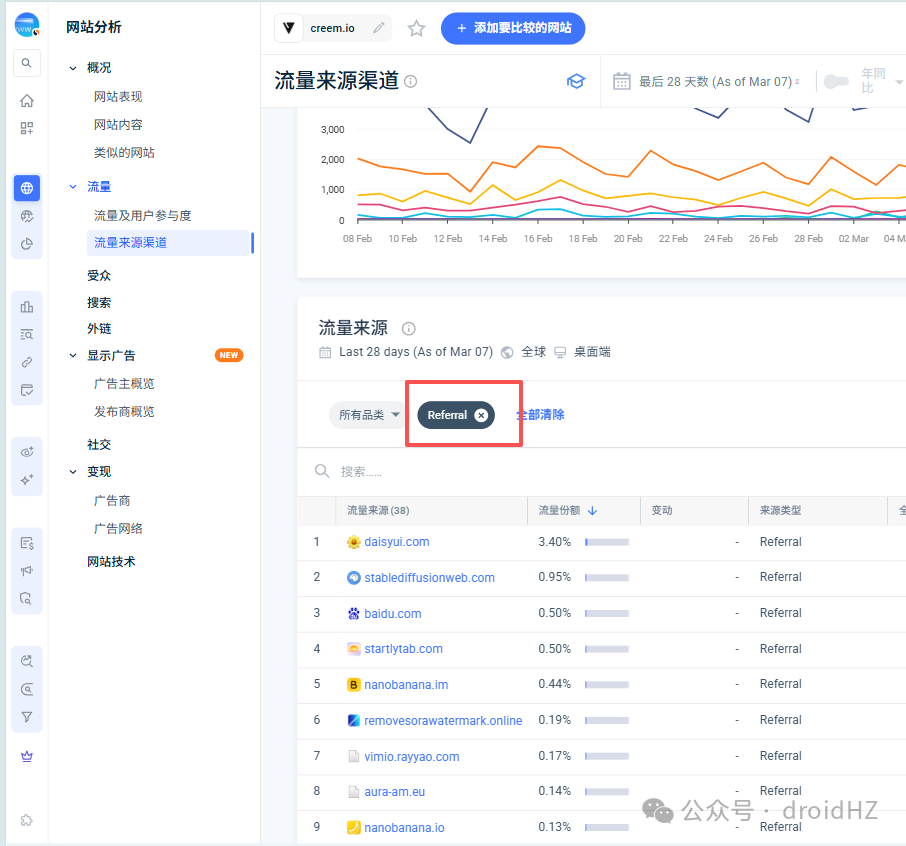Click the 搜索 input field above table
906x846 pixels.
coord(601,472)
